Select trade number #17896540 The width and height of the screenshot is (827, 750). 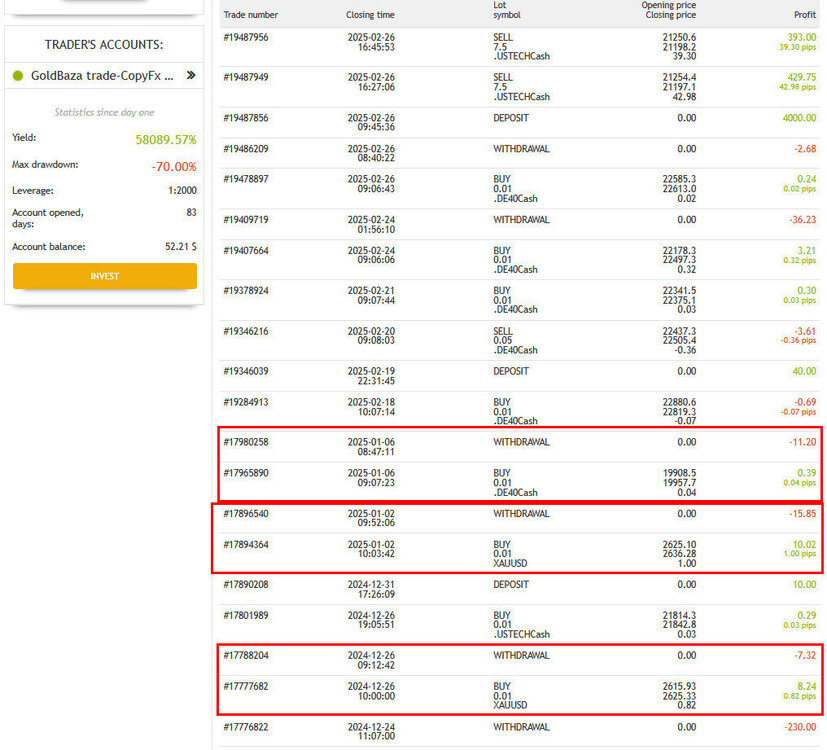coord(246,514)
